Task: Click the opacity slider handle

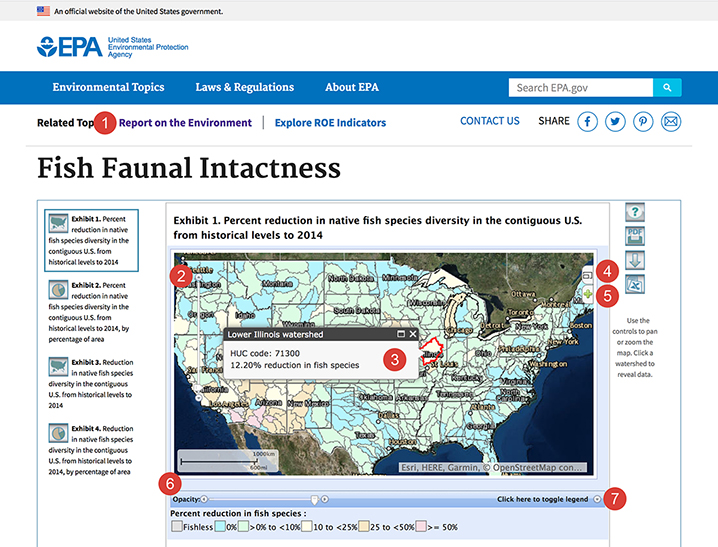Action: [x=314, y=499]
